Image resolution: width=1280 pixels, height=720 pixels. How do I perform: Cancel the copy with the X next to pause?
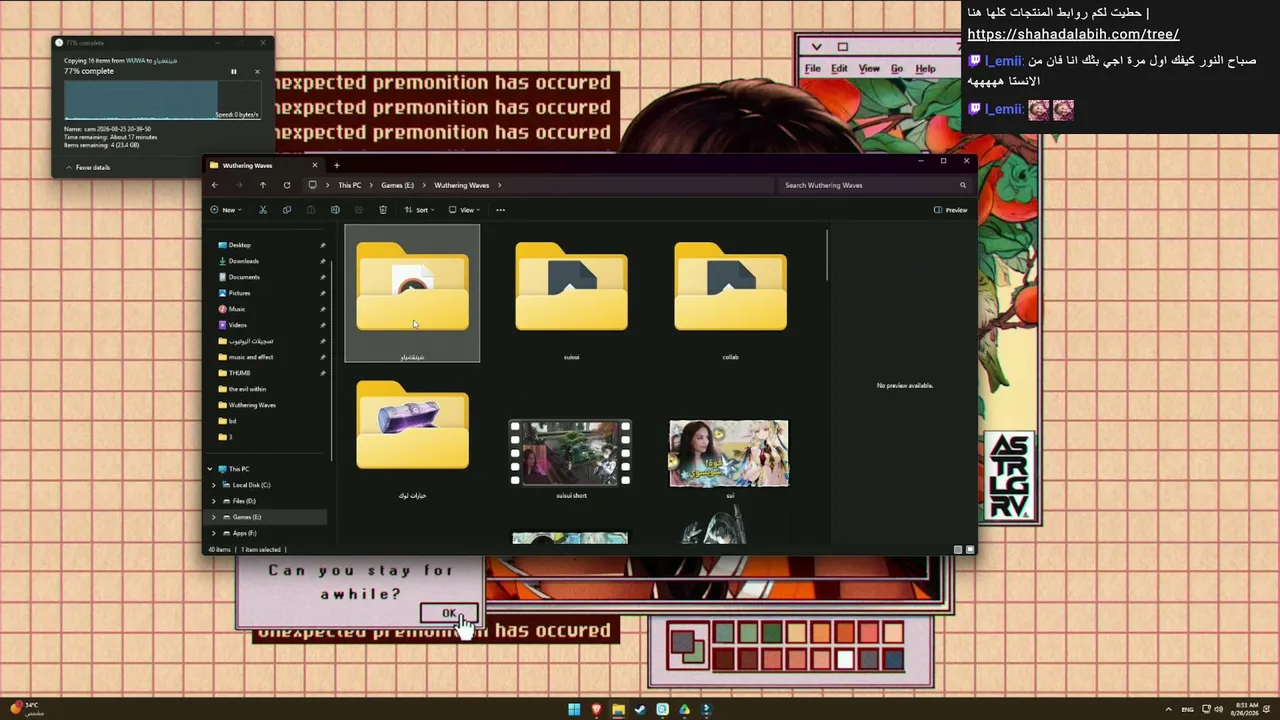pyautogui.click(x=257, y=71)
